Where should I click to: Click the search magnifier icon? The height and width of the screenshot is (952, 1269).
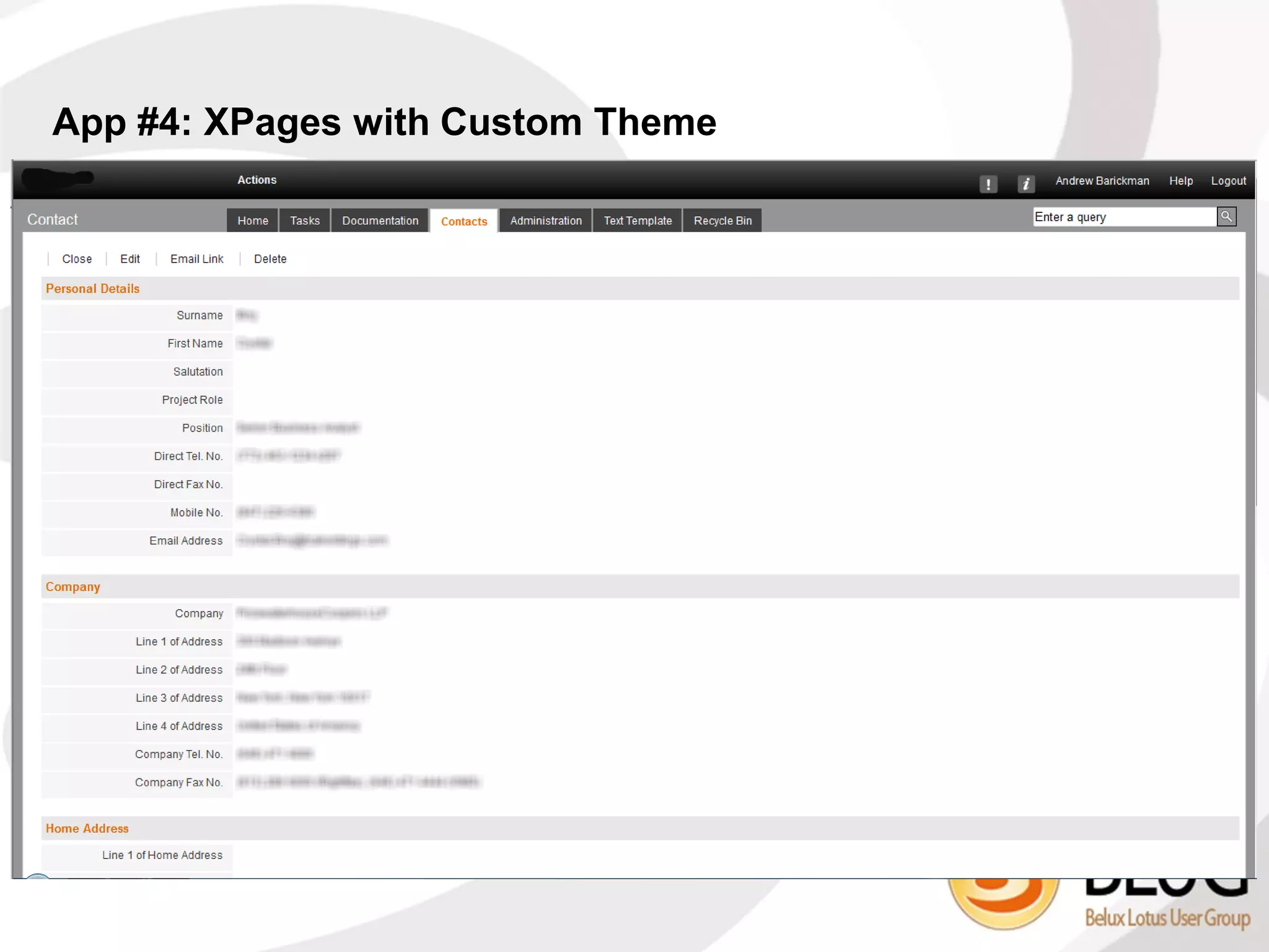pos(1226,217)
